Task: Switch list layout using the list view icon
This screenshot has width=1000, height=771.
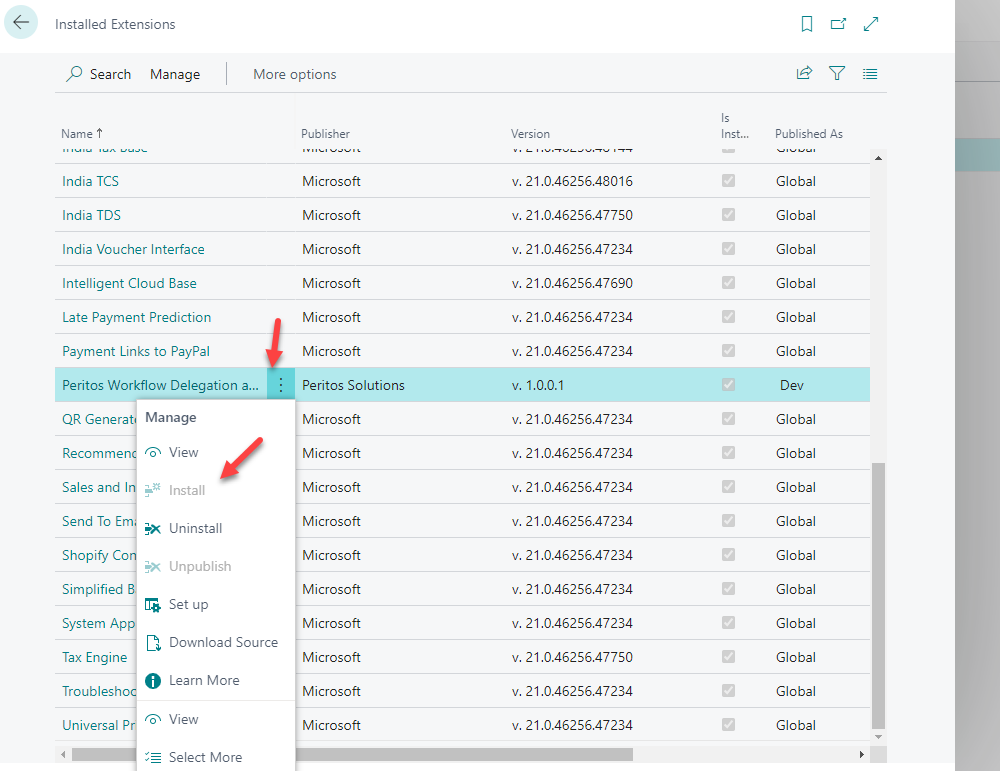Action: pyautogui.click(x=870, y=73)
